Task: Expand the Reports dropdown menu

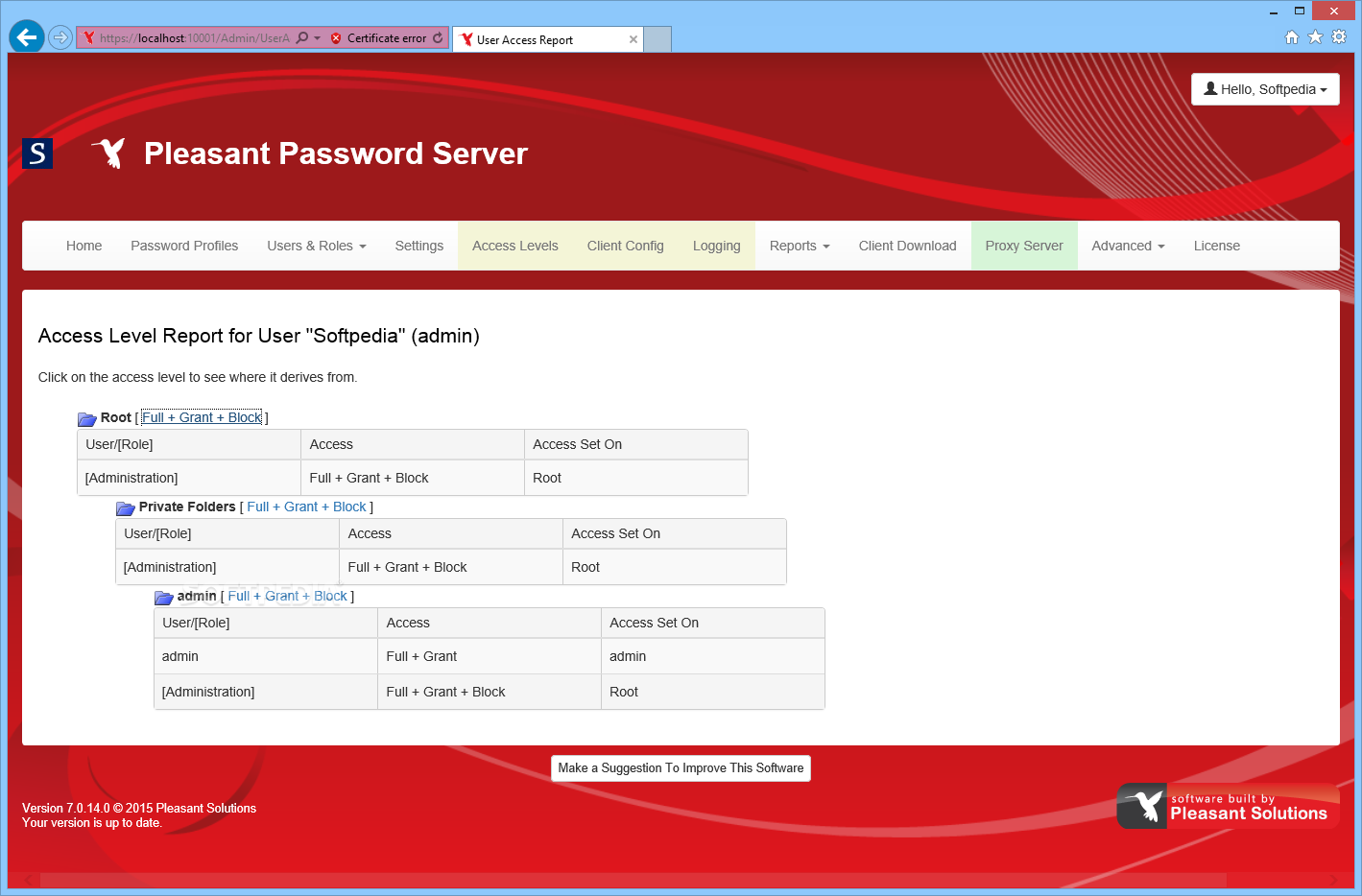Action: (x=800, y=246)
